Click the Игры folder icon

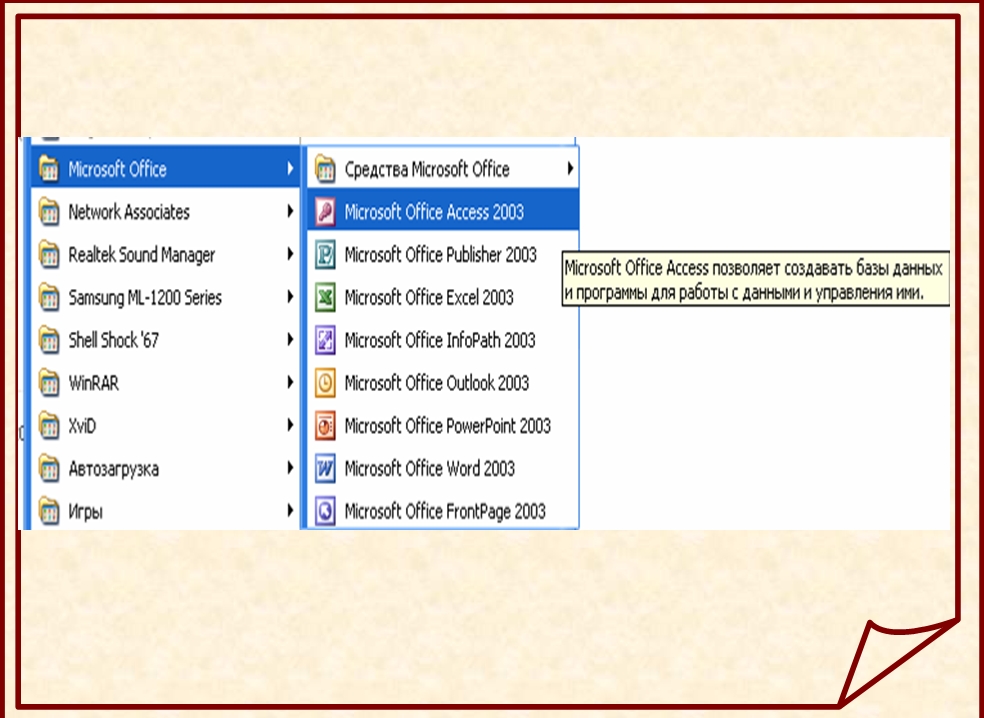point(49,511)
